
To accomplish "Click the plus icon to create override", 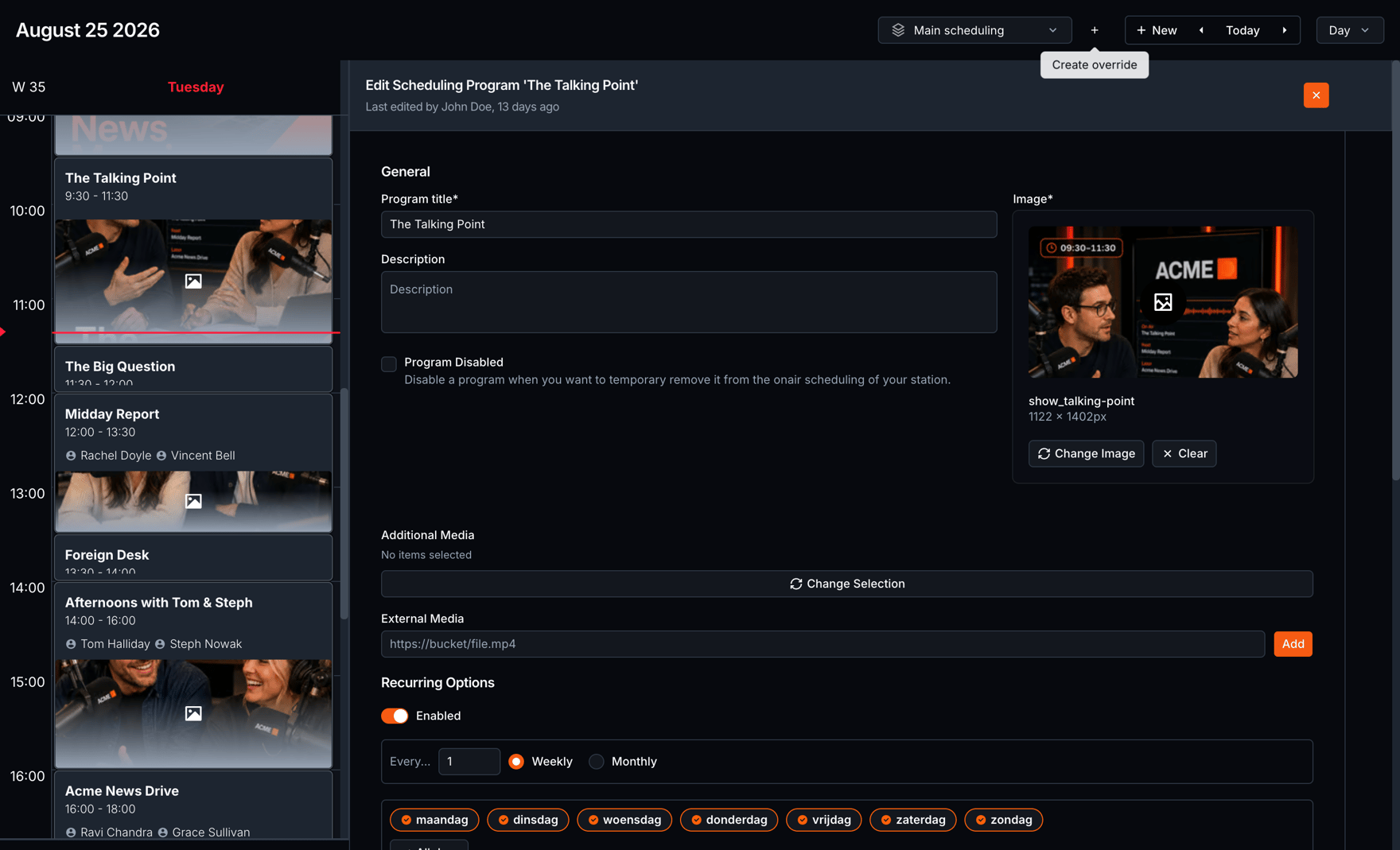I will (1095, 30).
